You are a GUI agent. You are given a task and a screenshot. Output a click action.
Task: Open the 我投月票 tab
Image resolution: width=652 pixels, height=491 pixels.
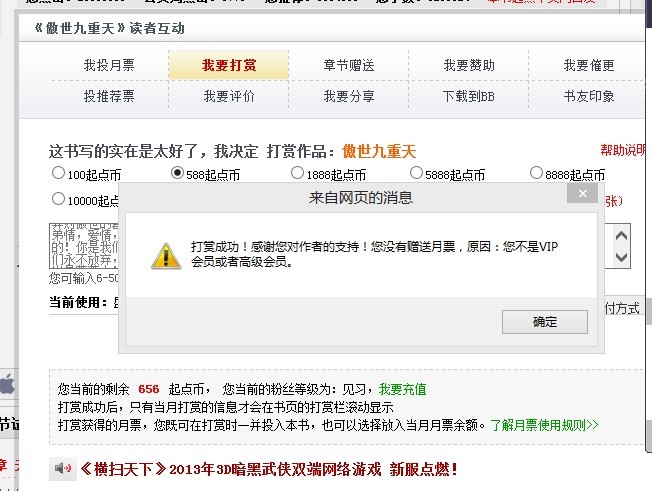(109, 65)
